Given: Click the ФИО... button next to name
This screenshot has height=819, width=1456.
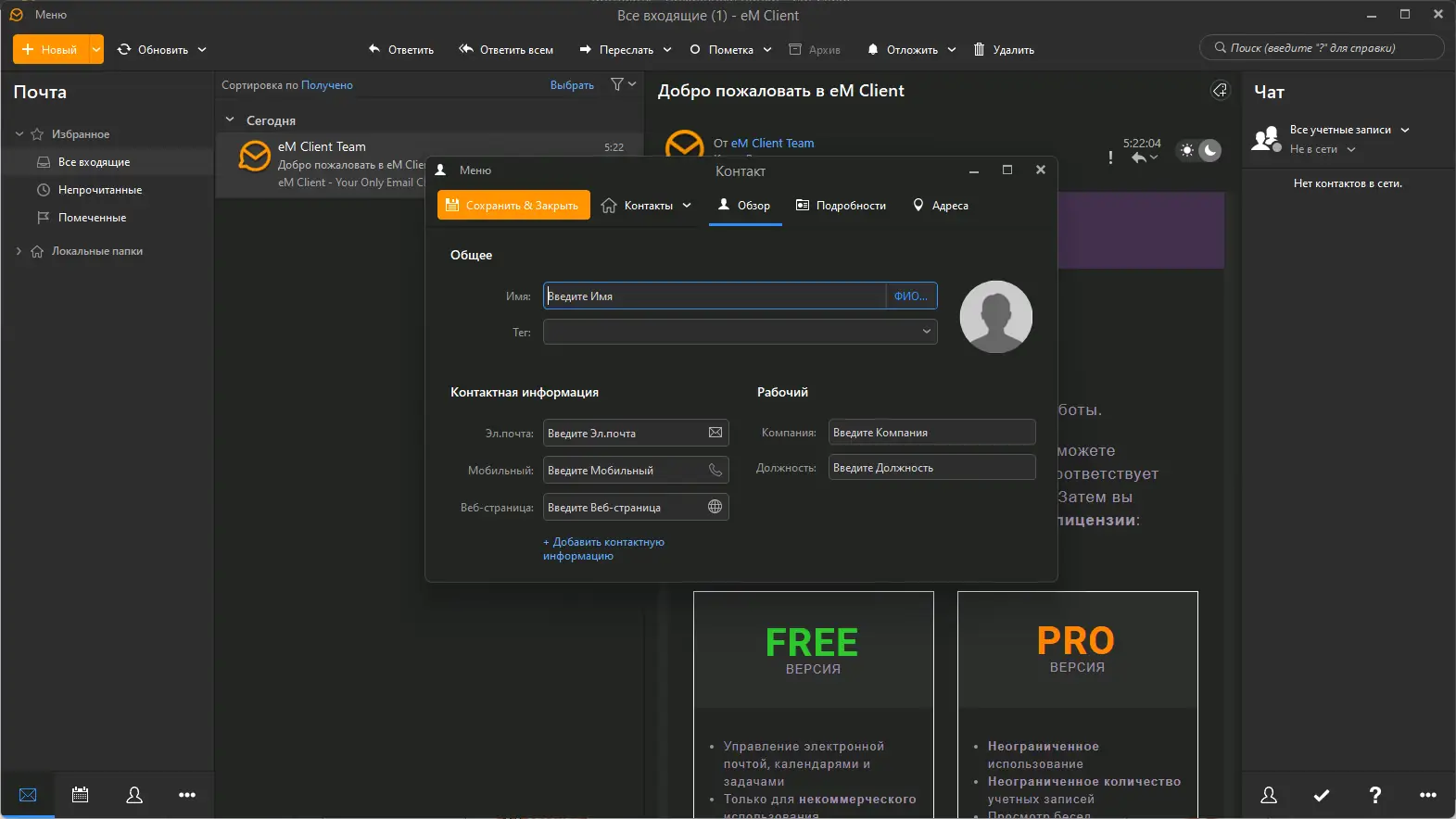Looking at the screenshot, I should pyautogui.click(x=911, y=296).
